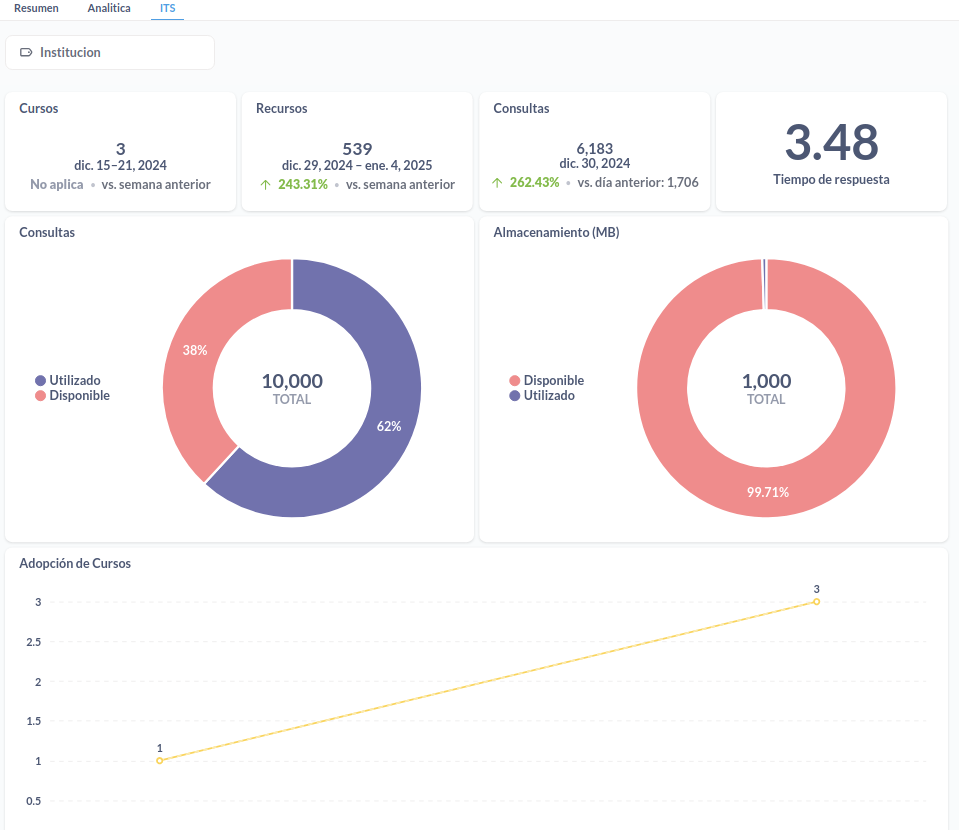This screenshot has width=959, height=830.
Task: Click the Recursos card title
Action: point(281,109)
